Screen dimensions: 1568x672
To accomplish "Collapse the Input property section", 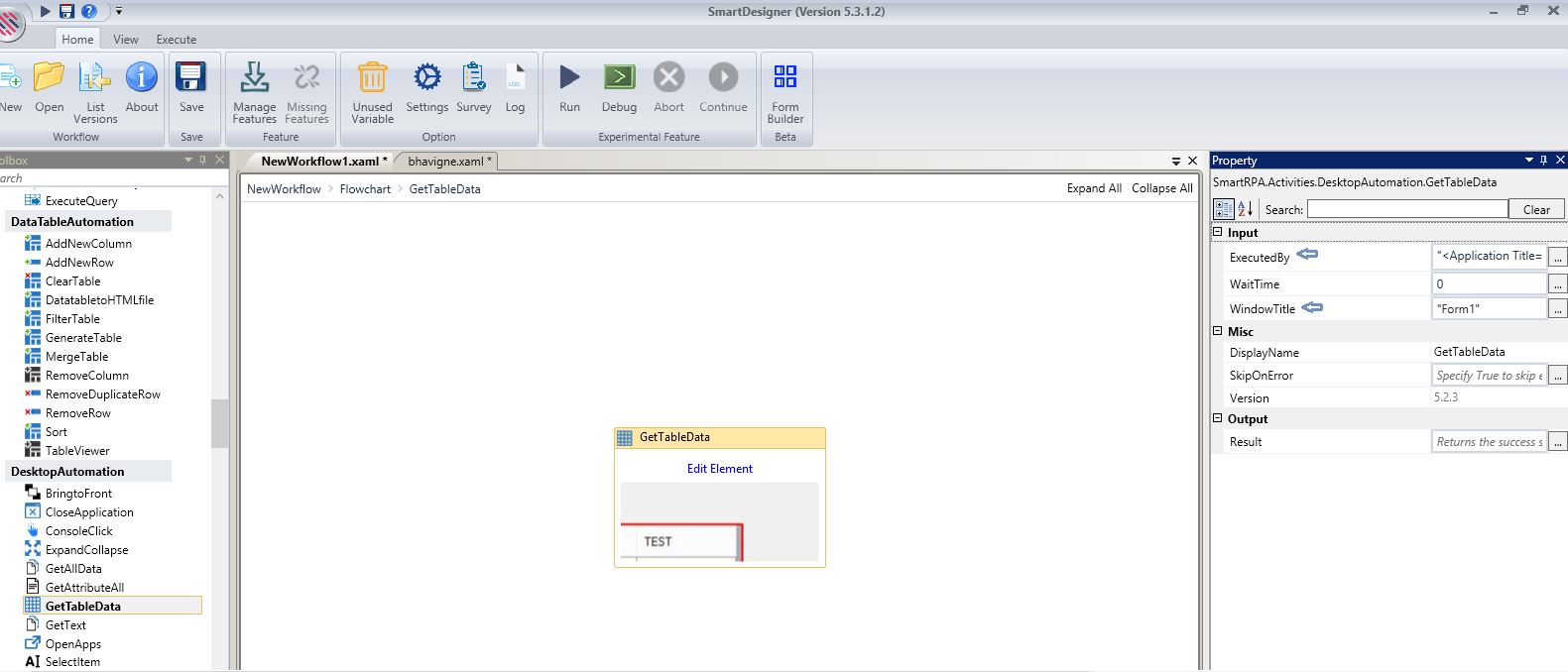I will coord(1218,232).
